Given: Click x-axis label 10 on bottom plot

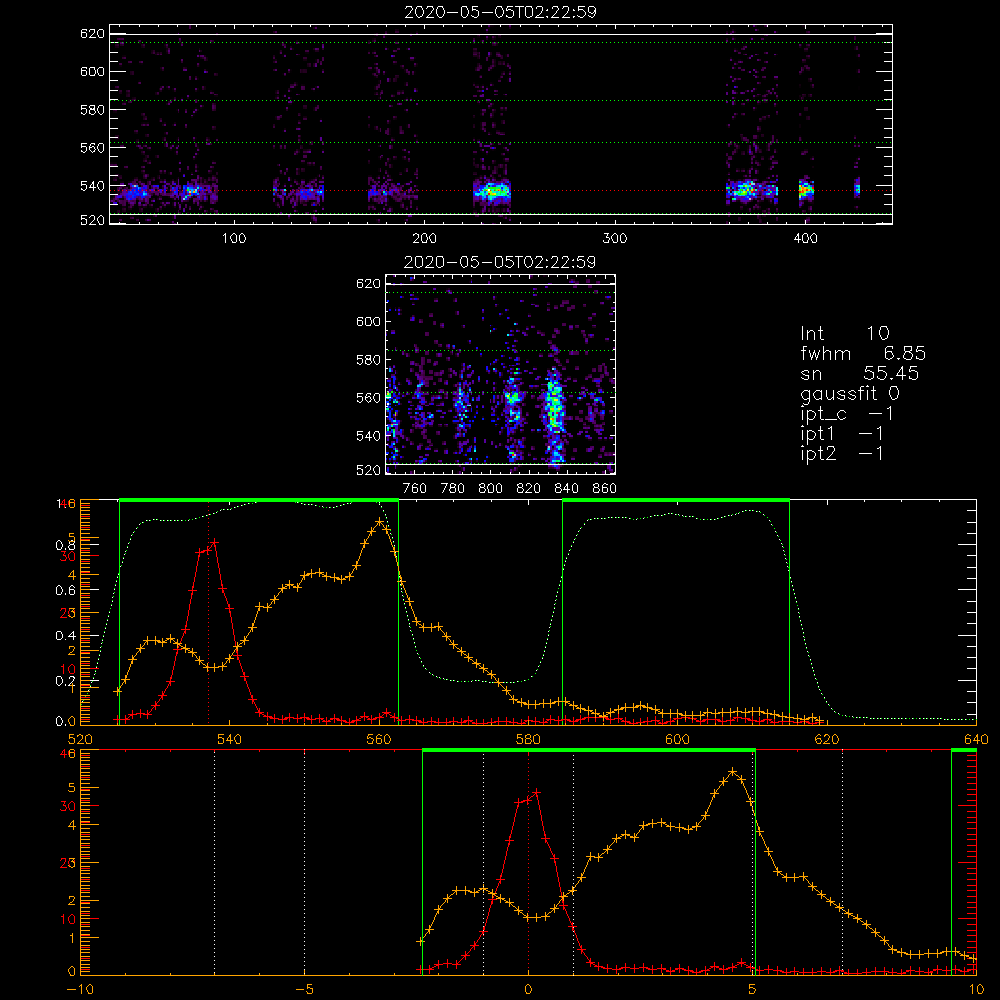Looking at the screenshot, I should 976,989.
